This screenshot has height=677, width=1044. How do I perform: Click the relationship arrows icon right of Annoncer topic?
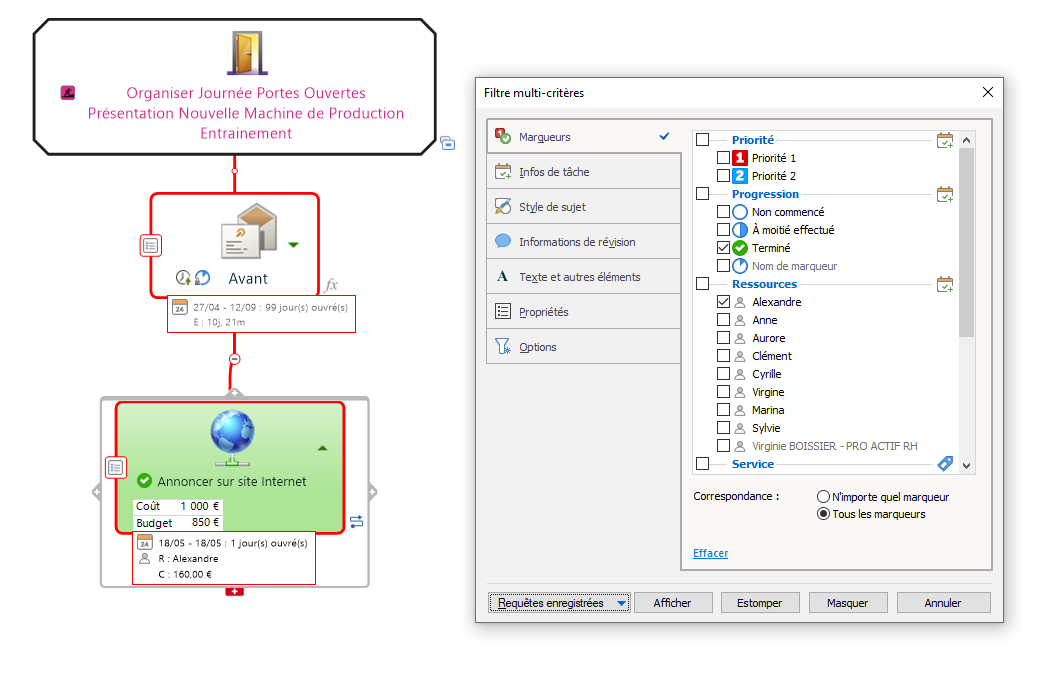point(357,521)
